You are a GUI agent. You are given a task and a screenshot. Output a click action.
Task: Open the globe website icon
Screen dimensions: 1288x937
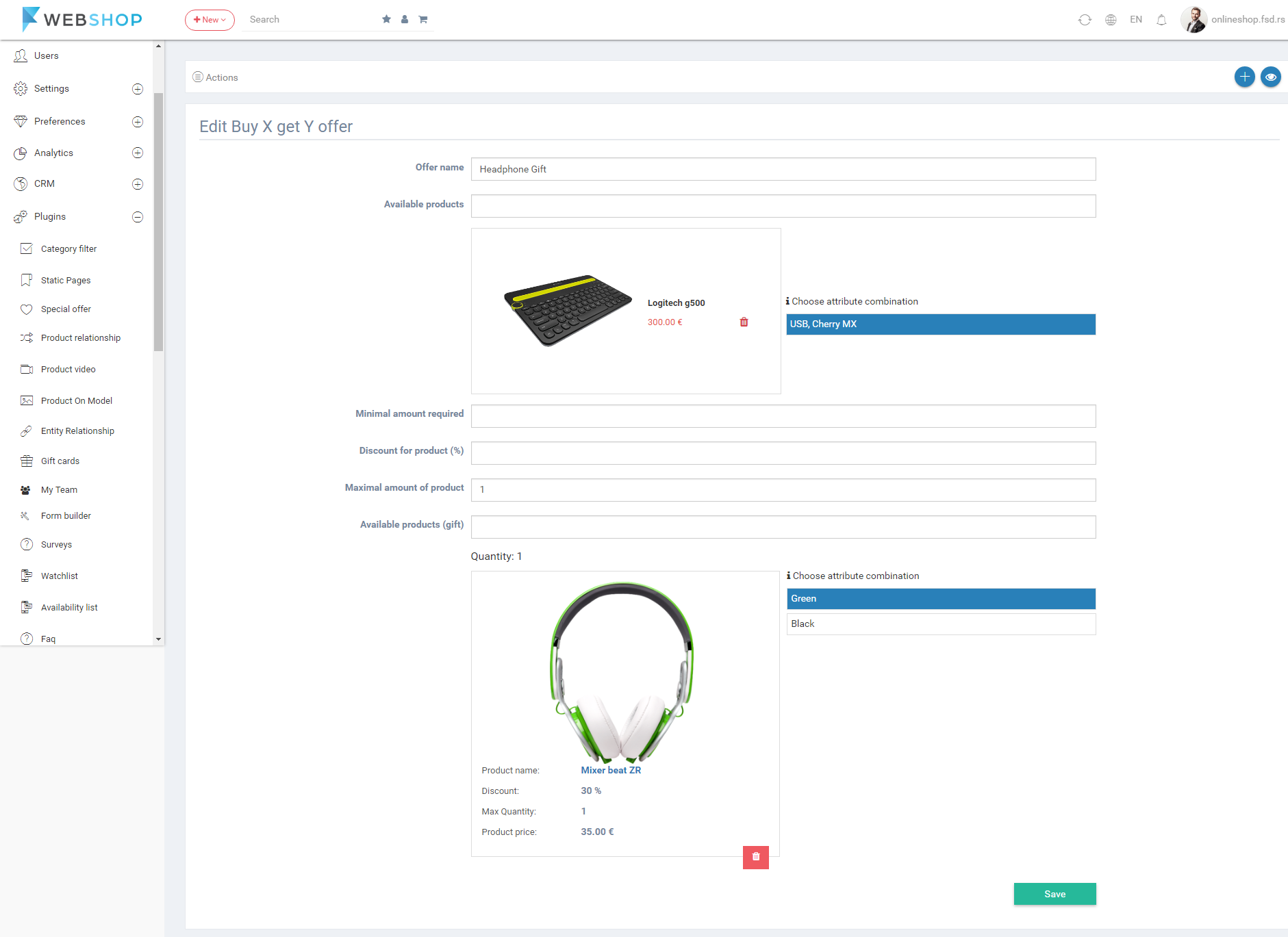pos(1111,20)
